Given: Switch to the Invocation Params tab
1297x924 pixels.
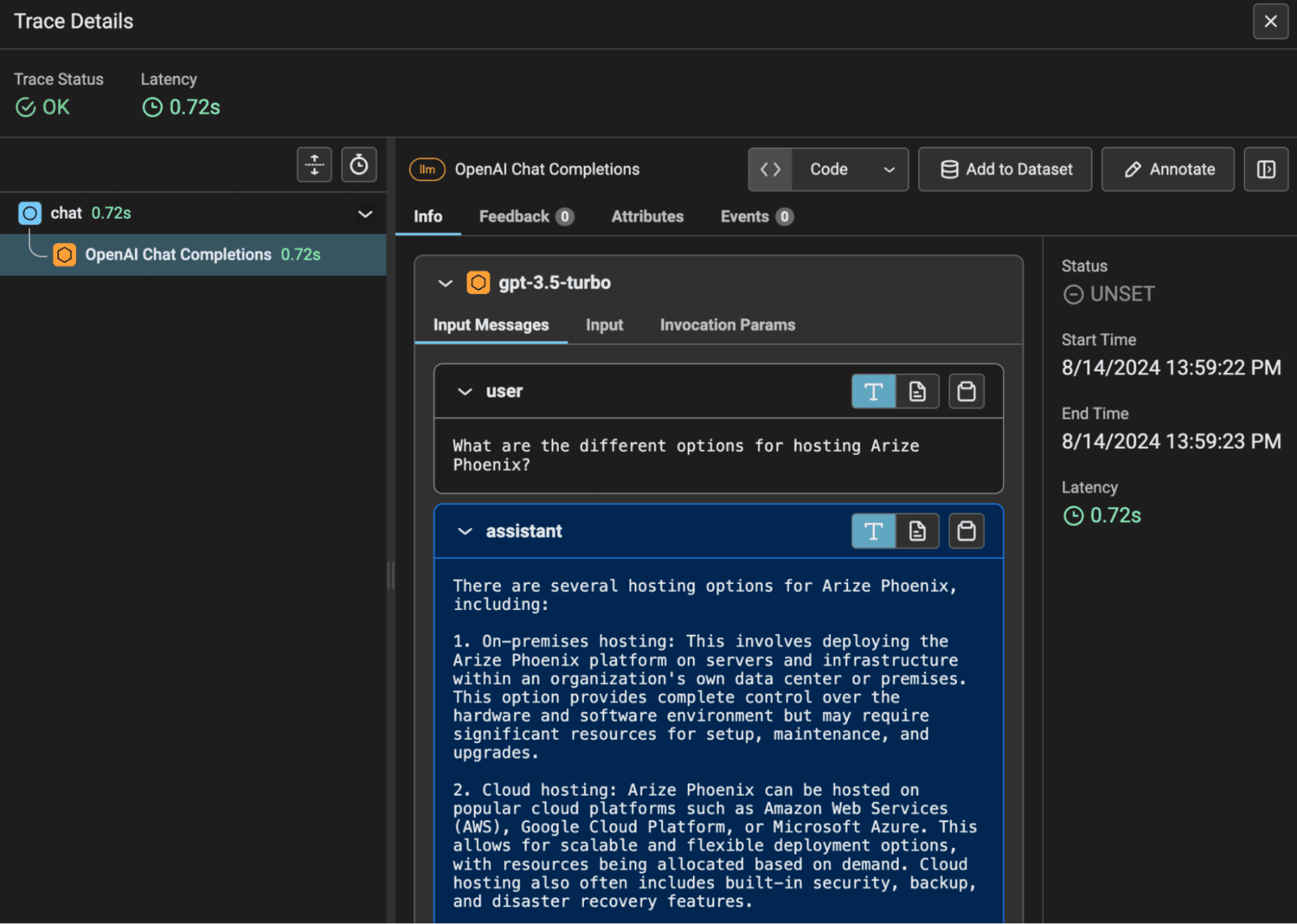Looking at the screenshot, I should (x=727, y=325).
